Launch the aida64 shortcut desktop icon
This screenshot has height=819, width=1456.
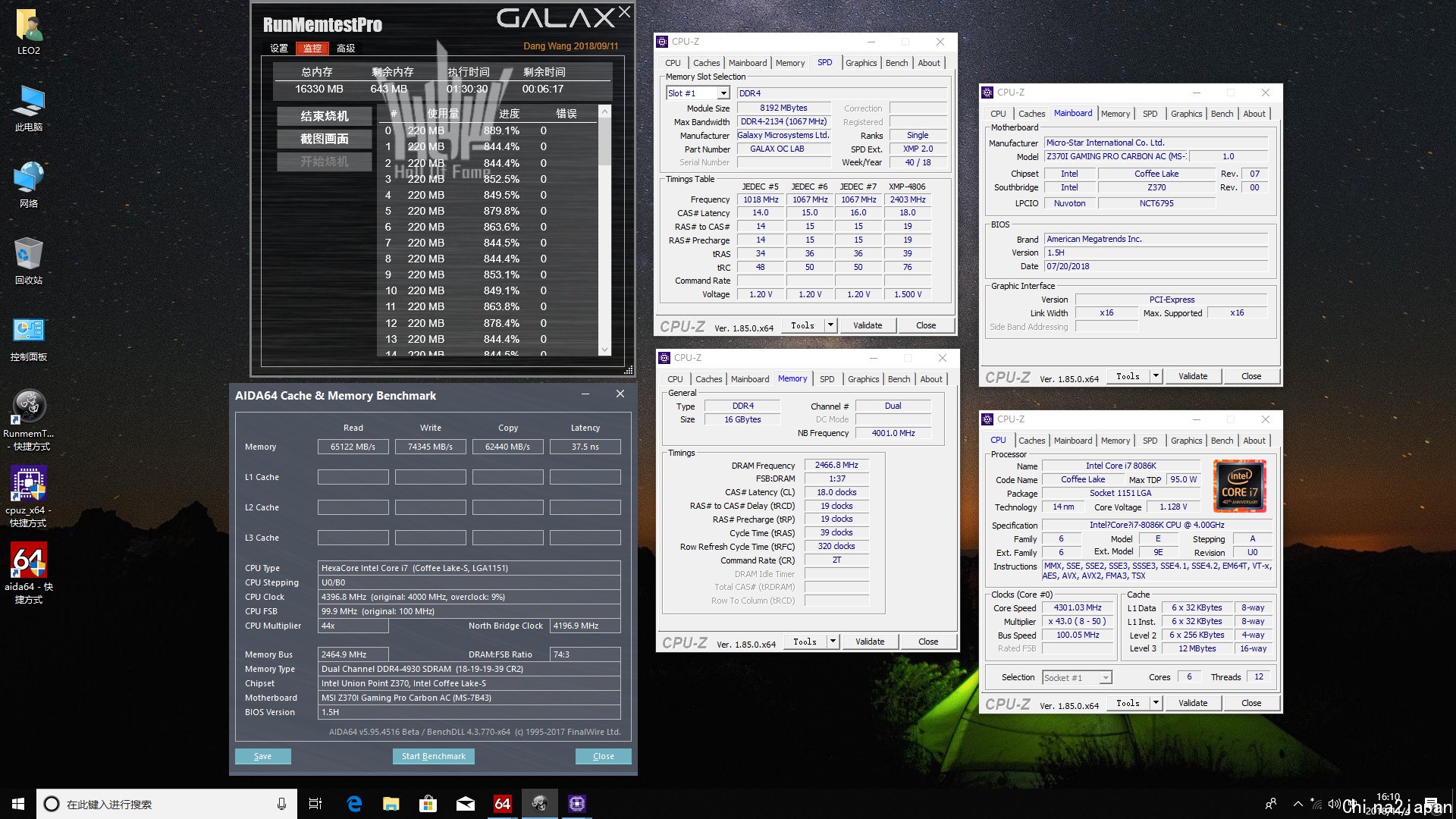pyautogui.click(x=29, y=573)
